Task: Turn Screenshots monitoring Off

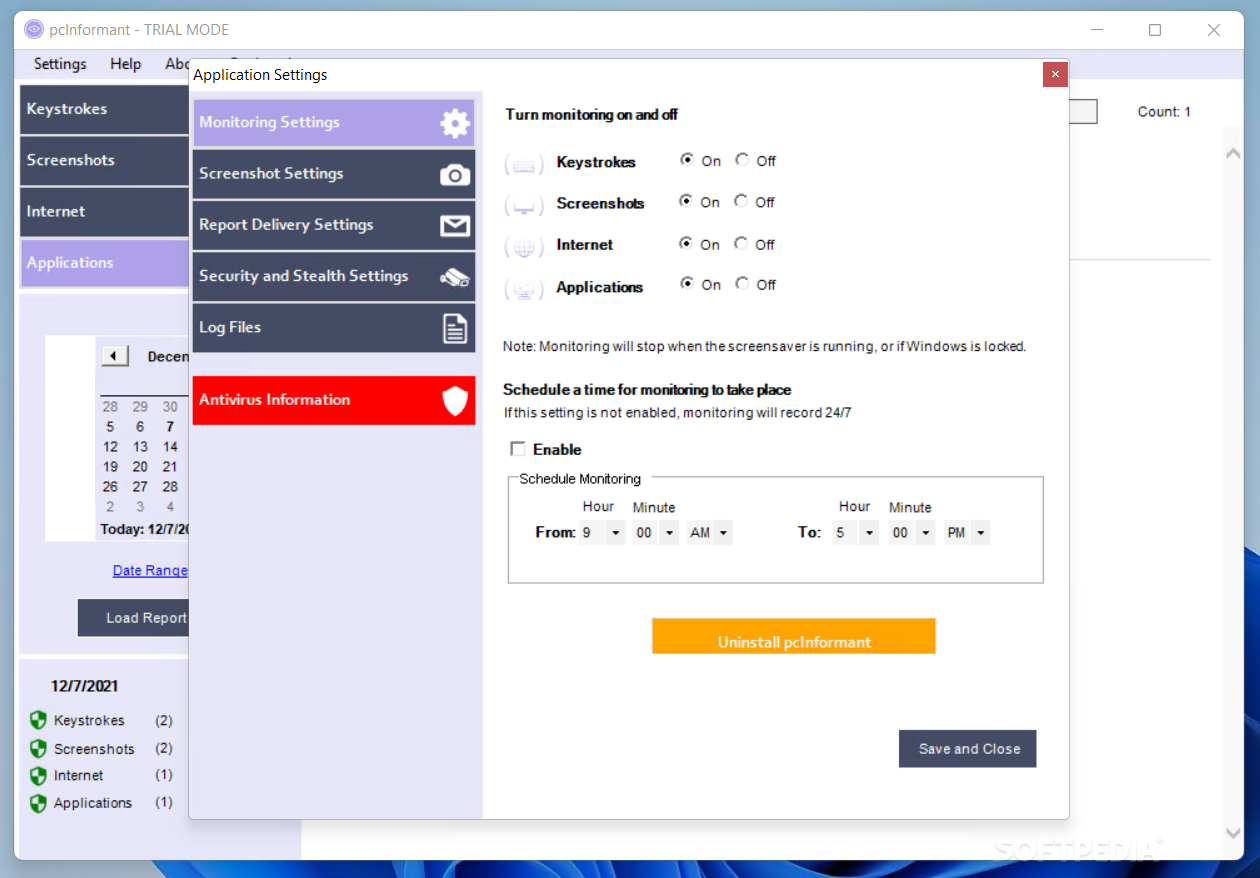Action: pos(741,201)
